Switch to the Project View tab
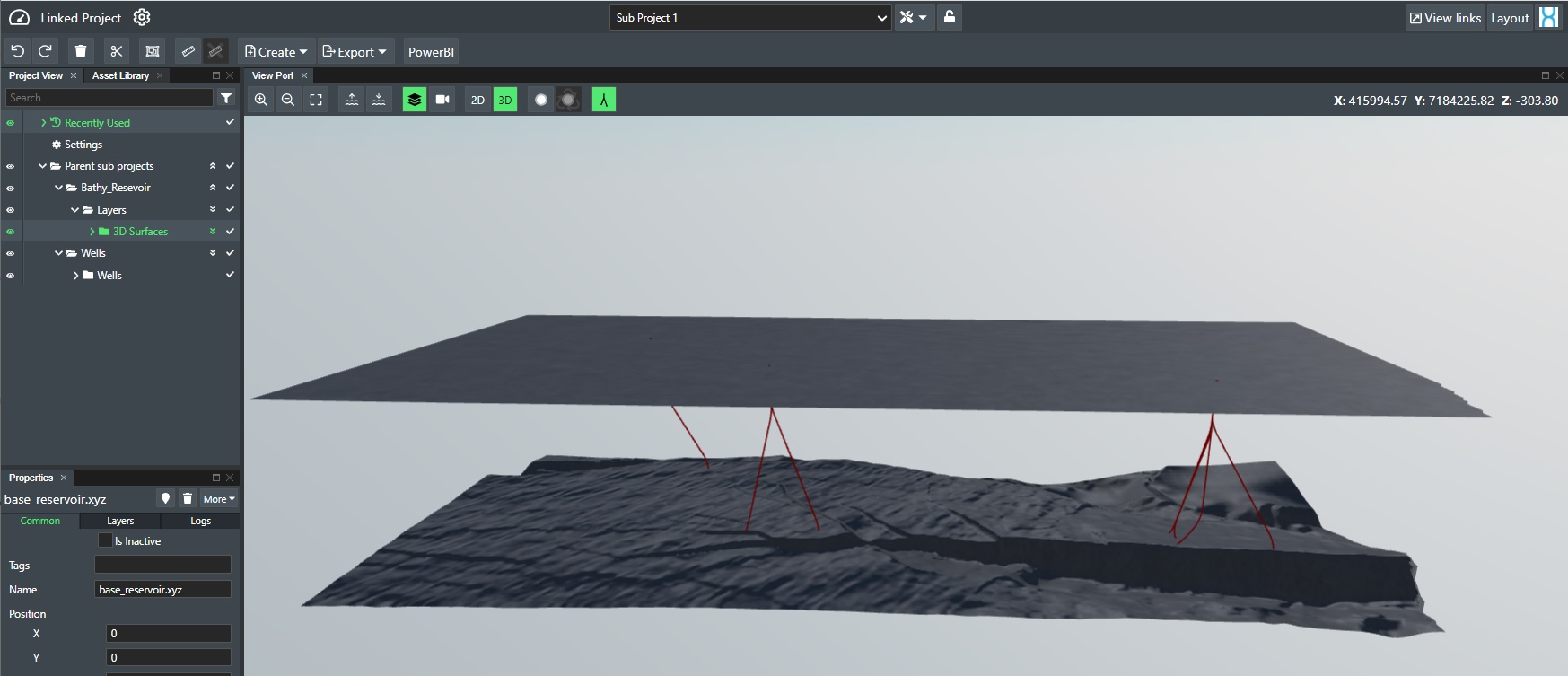 tap(36, 75)
